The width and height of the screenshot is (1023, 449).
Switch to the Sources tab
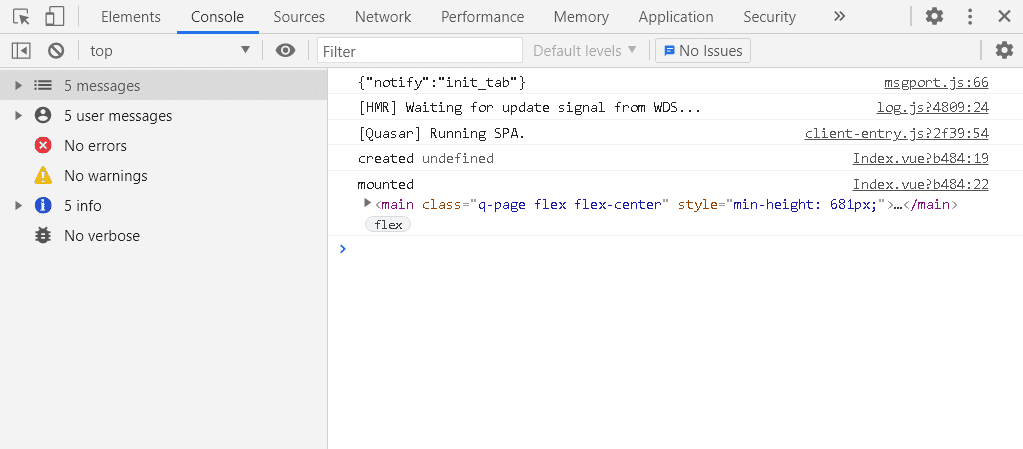click(x=299, y=17)
